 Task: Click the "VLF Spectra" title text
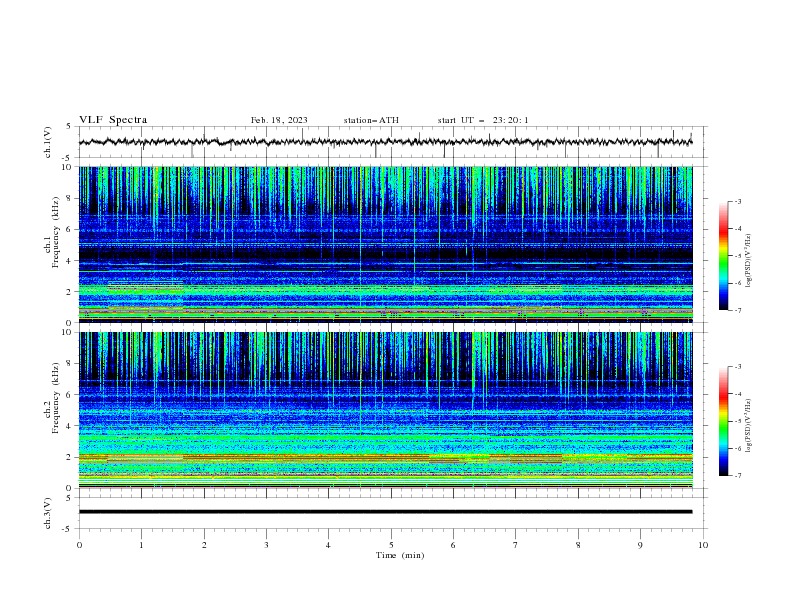[x=113, y=120]
